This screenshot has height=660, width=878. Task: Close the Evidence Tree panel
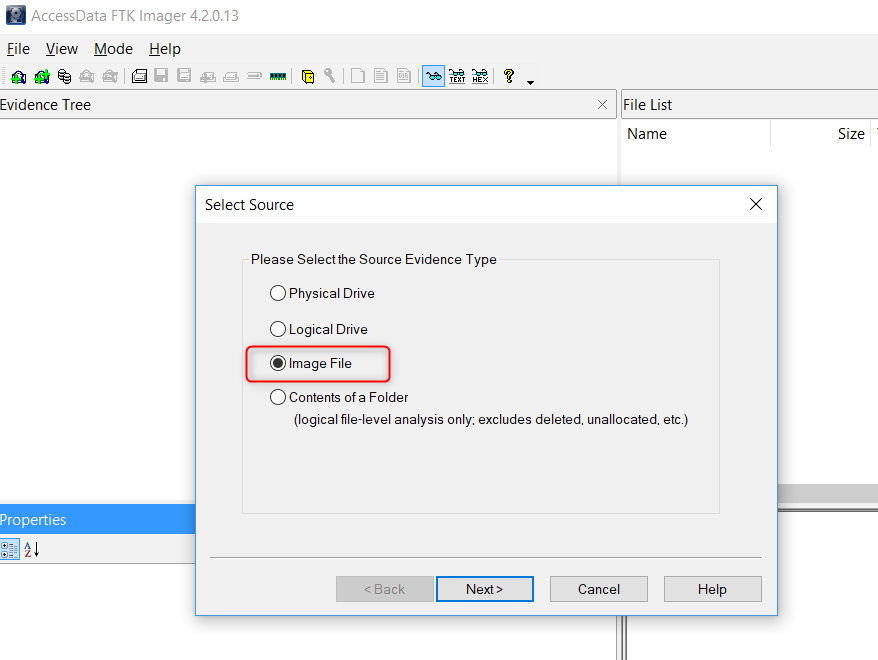602,105
